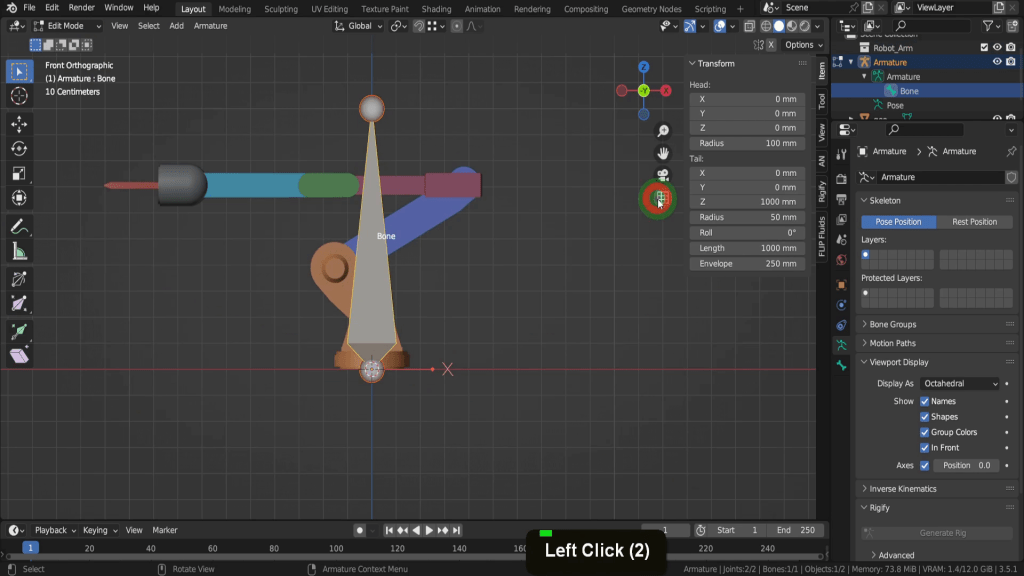Expand the Bone Groups section
The image size is (1024, 576).
892,324
